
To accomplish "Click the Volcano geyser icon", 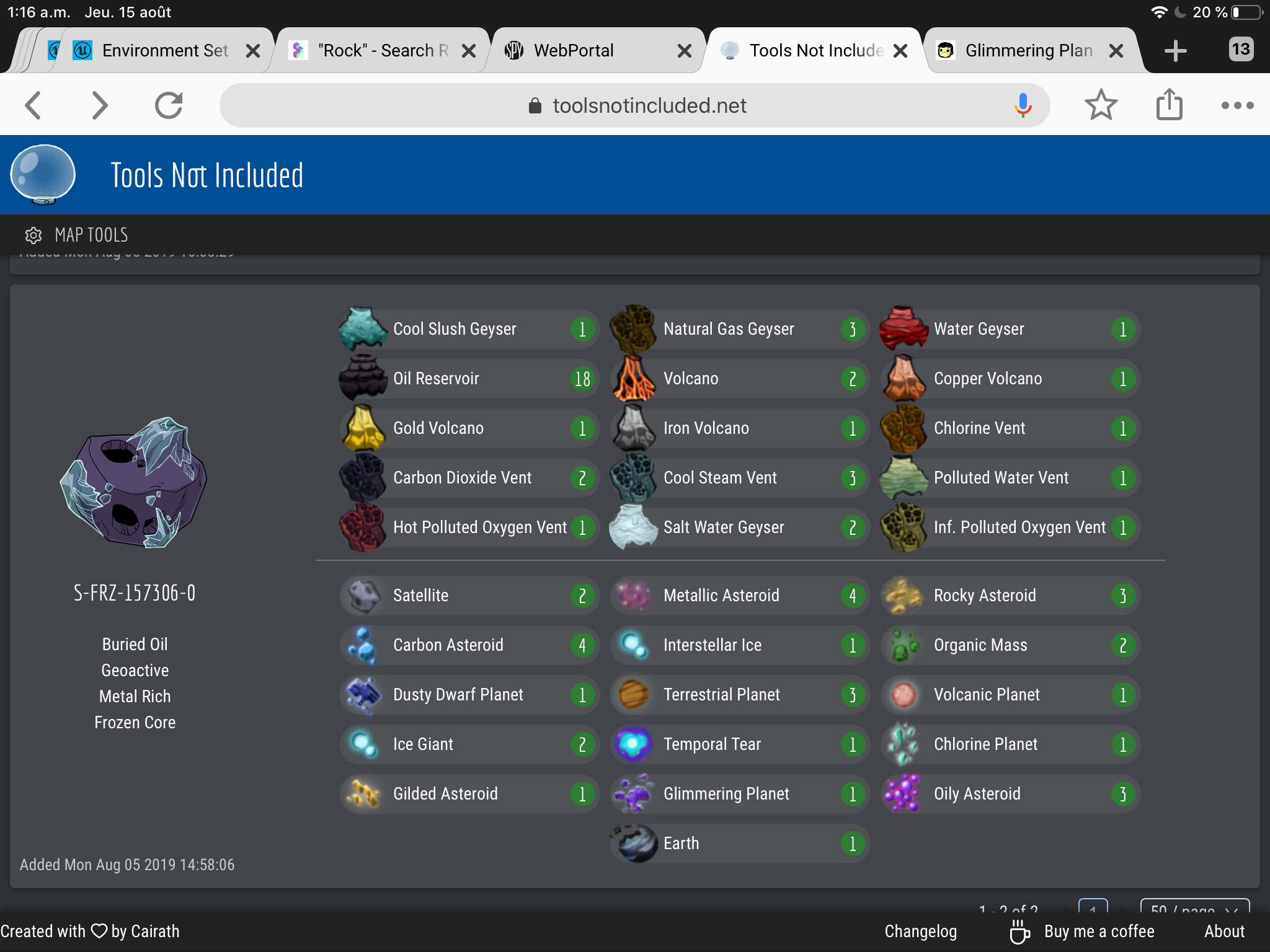I will (633, 379).
